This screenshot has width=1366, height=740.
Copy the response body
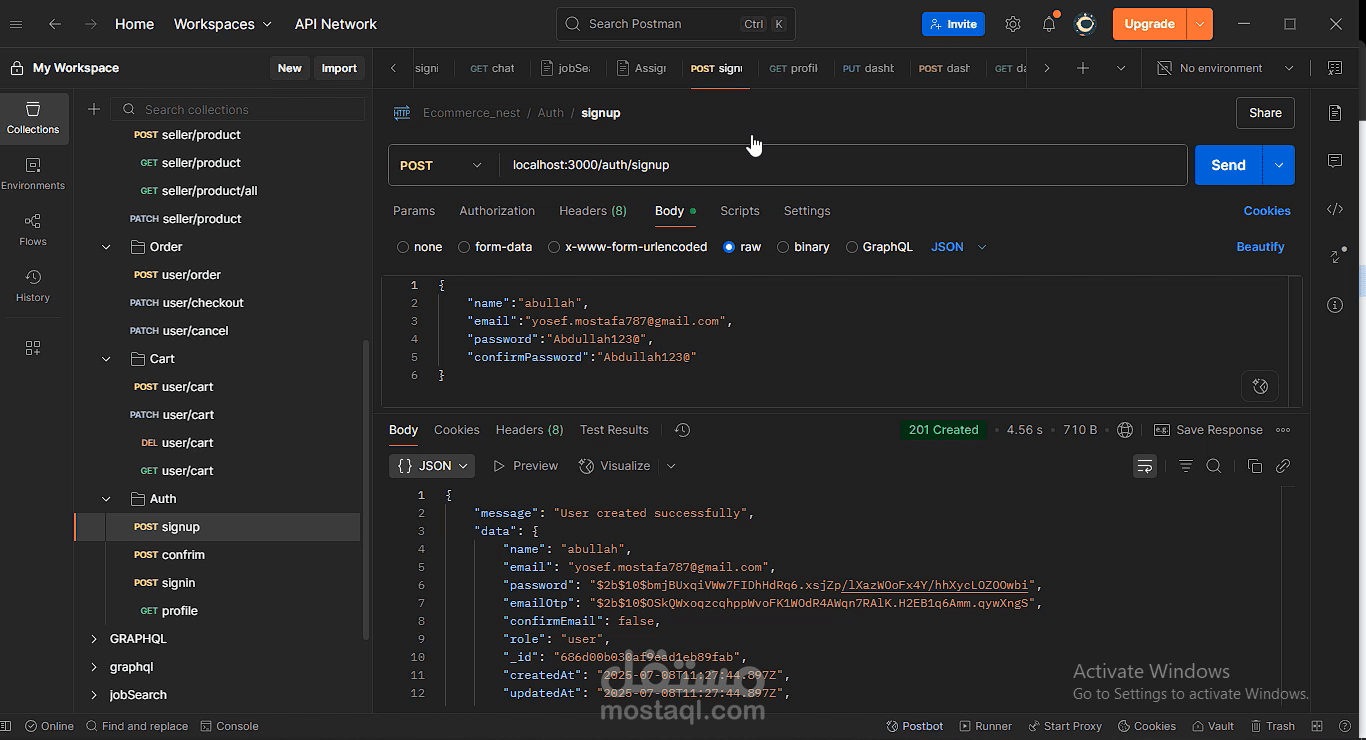(x=1254, y=466)
